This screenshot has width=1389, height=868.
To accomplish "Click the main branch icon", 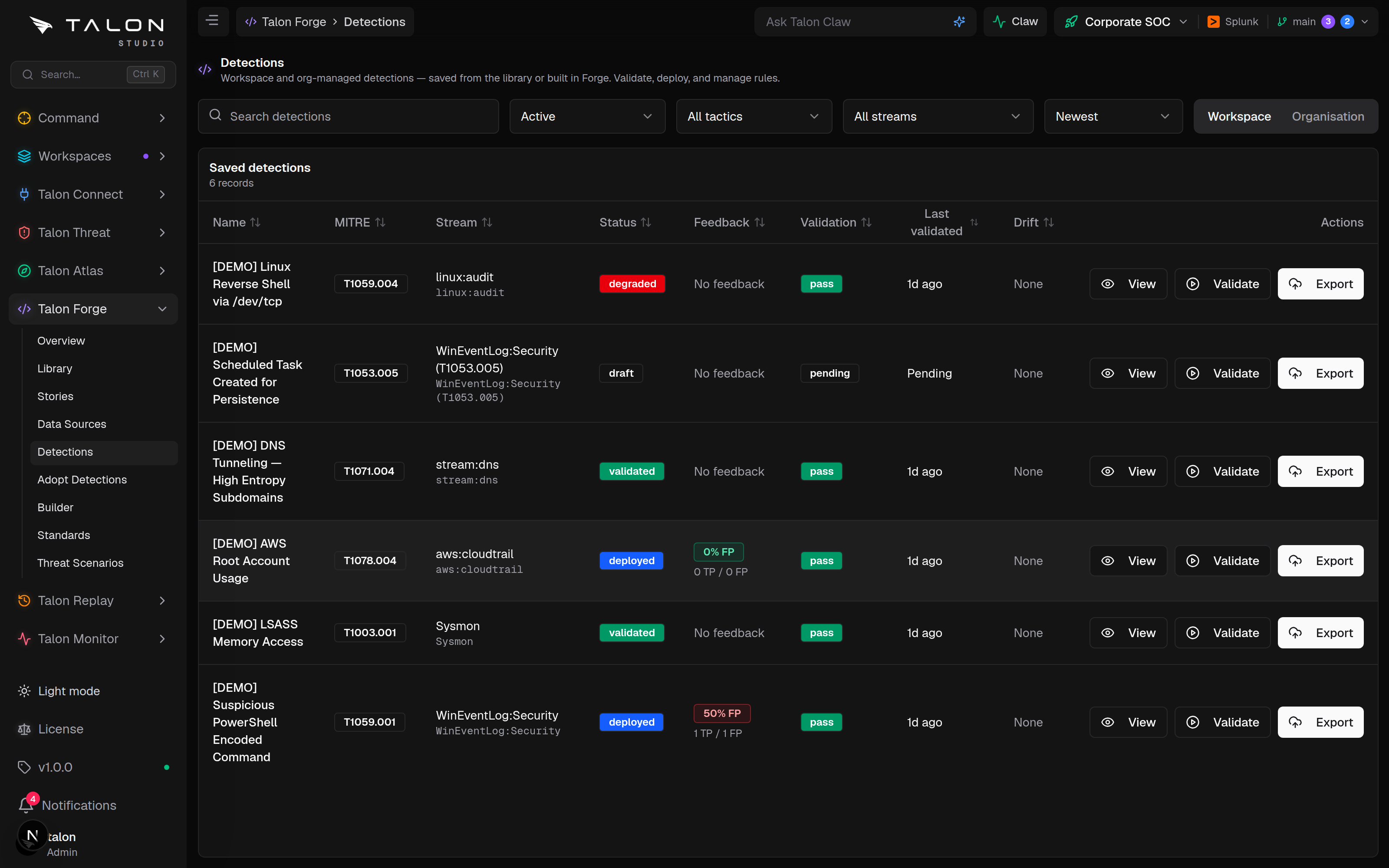I will pos(1282,22).
